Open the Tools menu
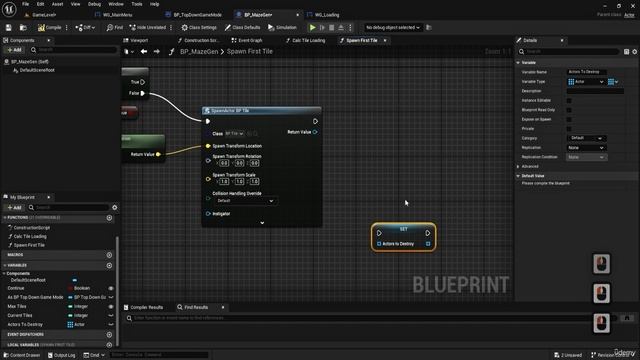Image resolution: width=640 pixels, height=360 pixels. coord(137,4)
